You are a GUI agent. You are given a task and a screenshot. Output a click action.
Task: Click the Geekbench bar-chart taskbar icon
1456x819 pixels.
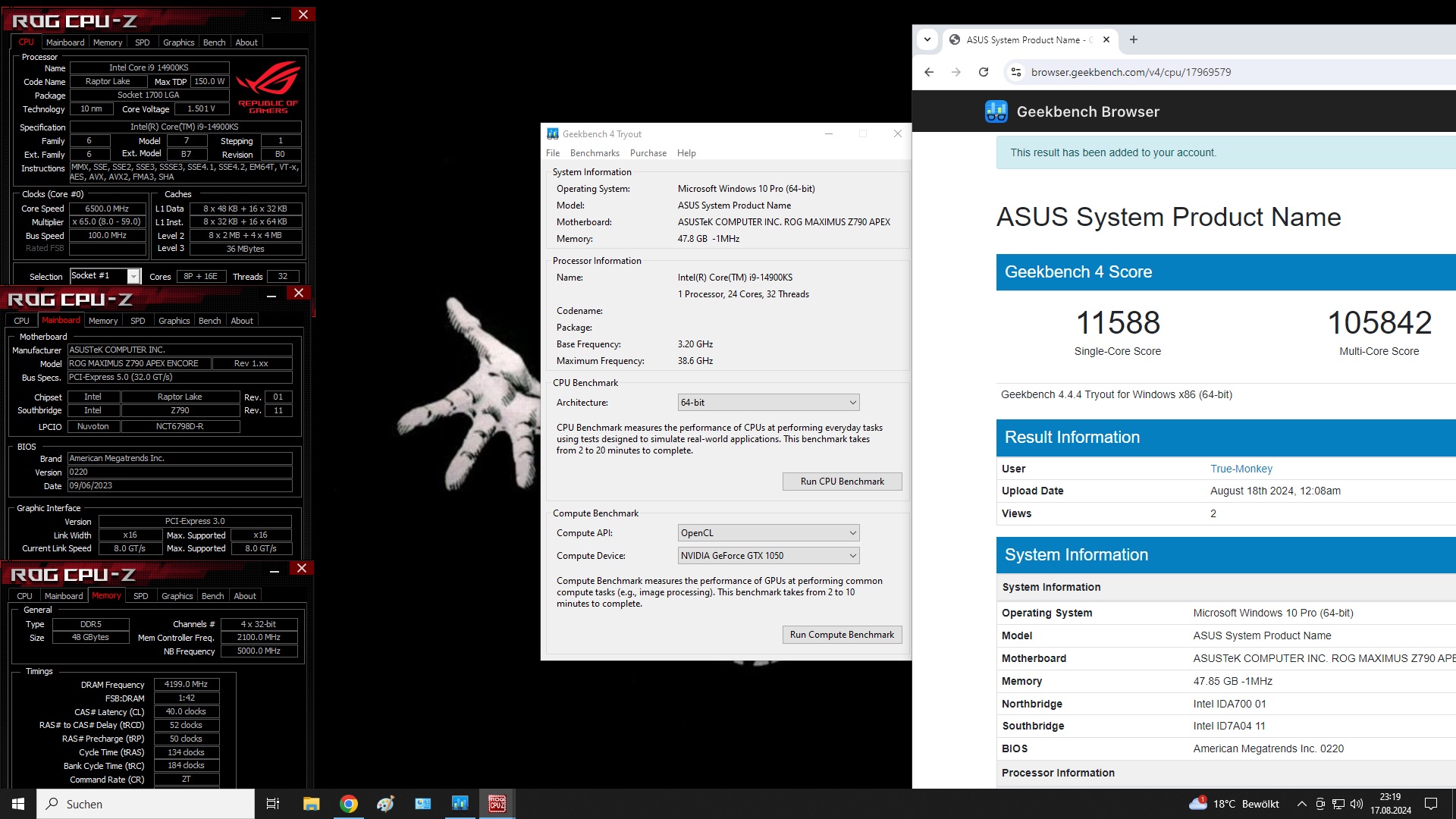click(x=460, y=804)
